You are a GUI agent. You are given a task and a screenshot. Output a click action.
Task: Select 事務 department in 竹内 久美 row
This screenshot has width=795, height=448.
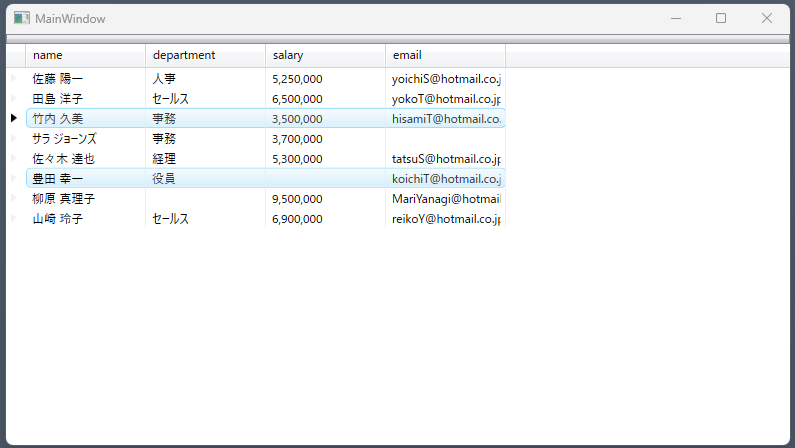pos(205,118)
